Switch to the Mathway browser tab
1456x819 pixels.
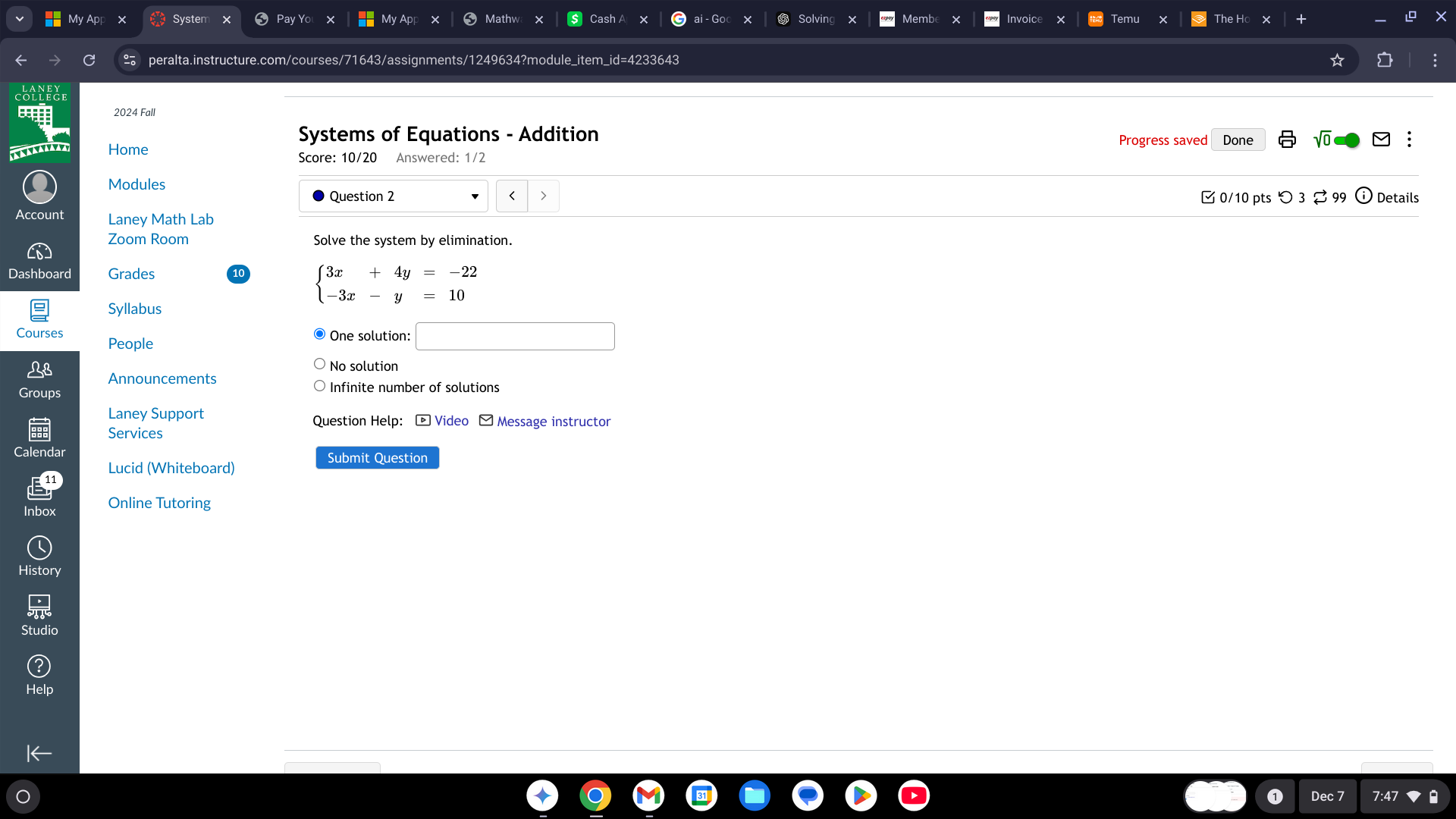coord(504,19)
